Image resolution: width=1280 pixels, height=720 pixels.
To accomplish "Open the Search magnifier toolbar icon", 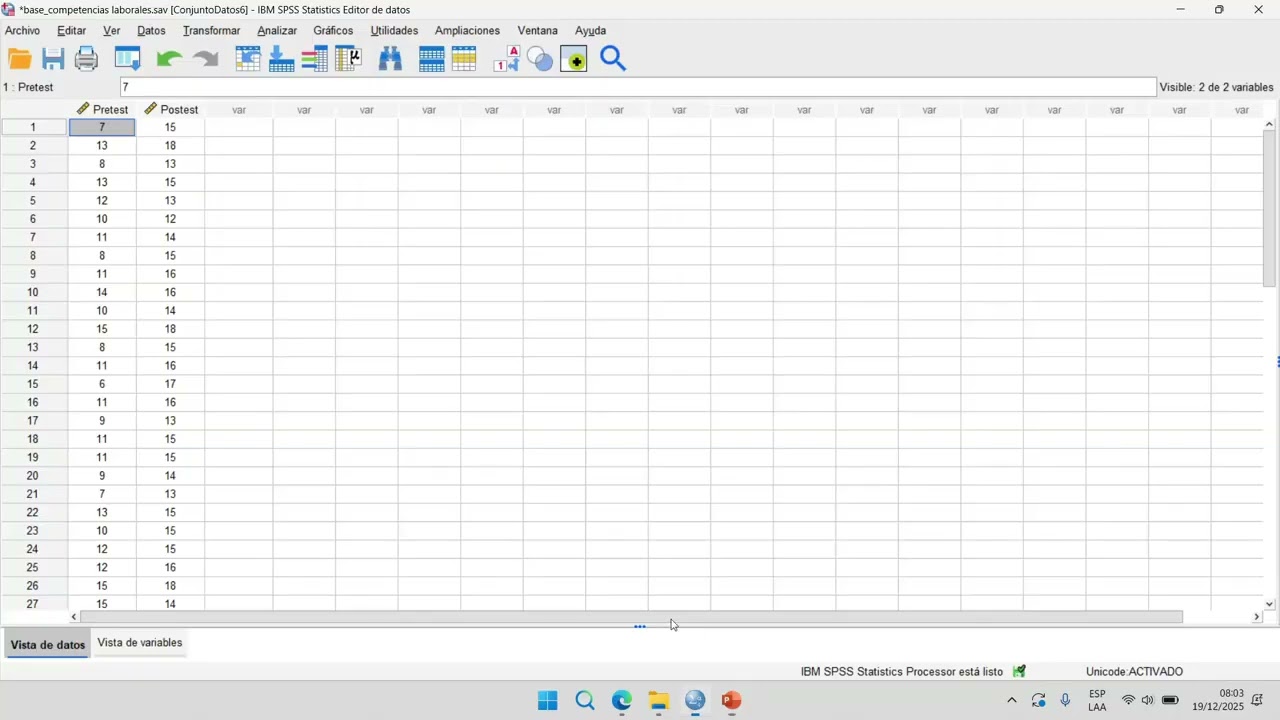I will coord(613,59).
